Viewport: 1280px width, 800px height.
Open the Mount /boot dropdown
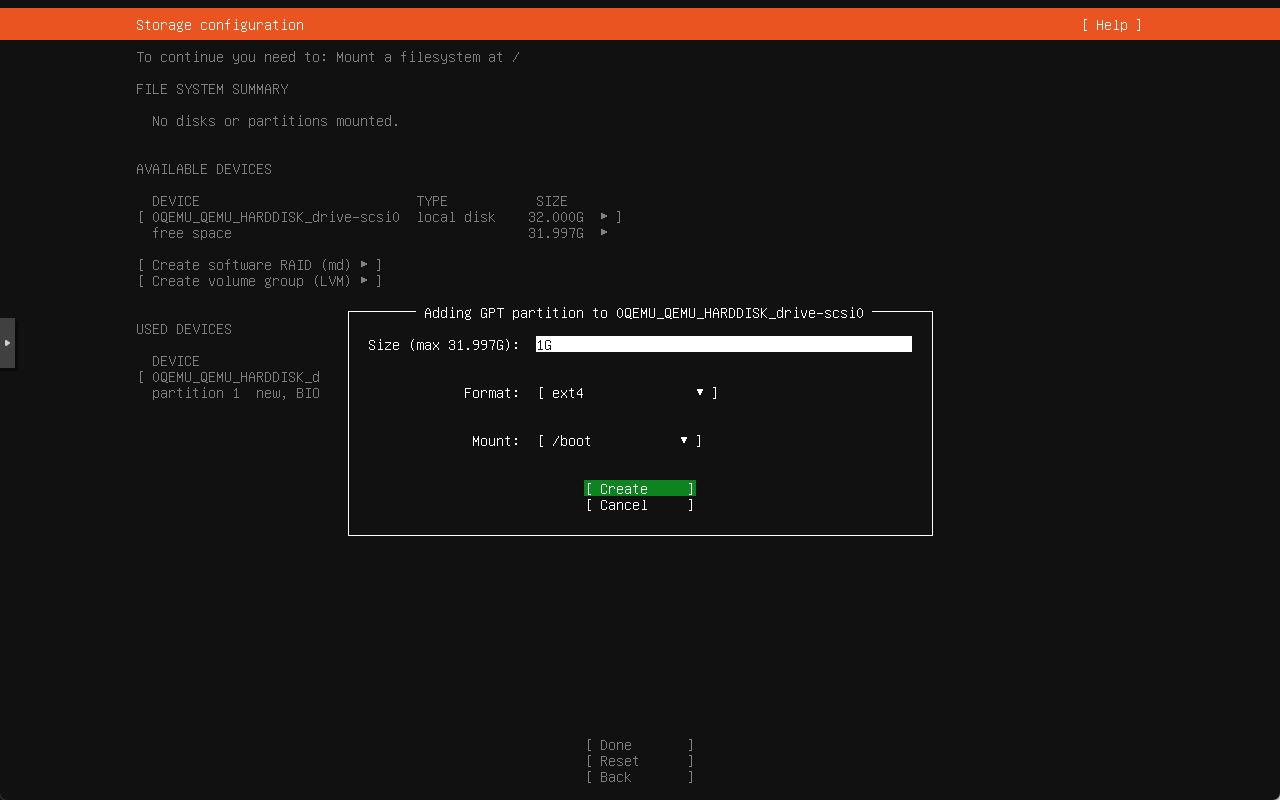click(620, 441)
